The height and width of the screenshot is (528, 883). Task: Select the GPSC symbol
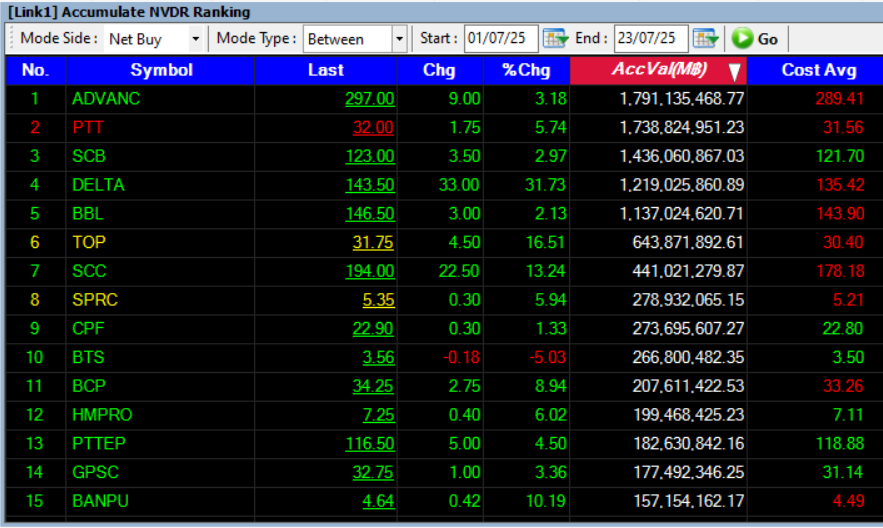95,472
